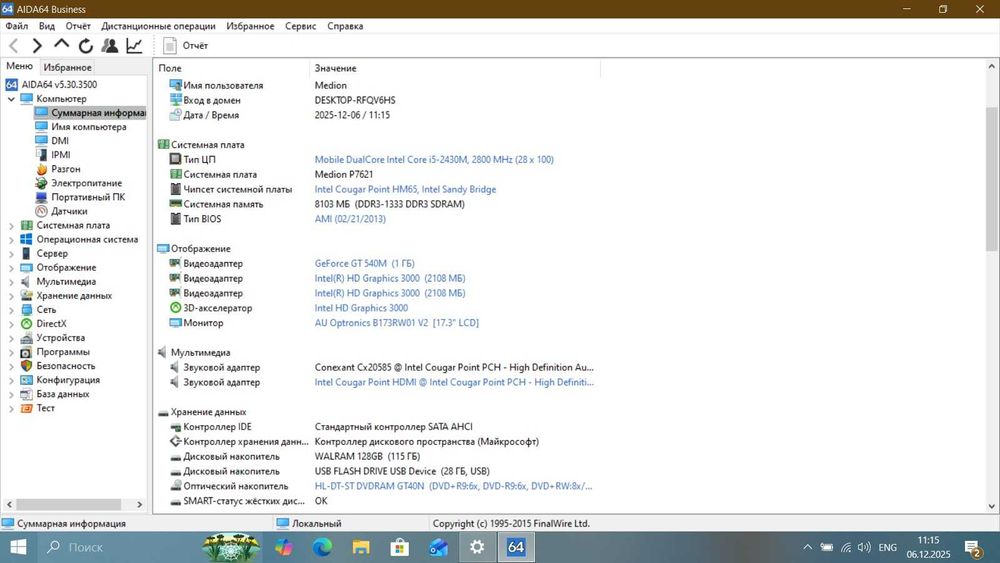Click the AIDA64 v5.30.3500 root icon

11,84
